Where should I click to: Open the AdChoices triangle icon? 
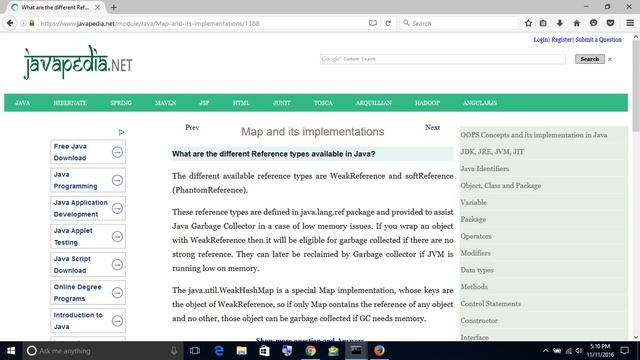121,132
